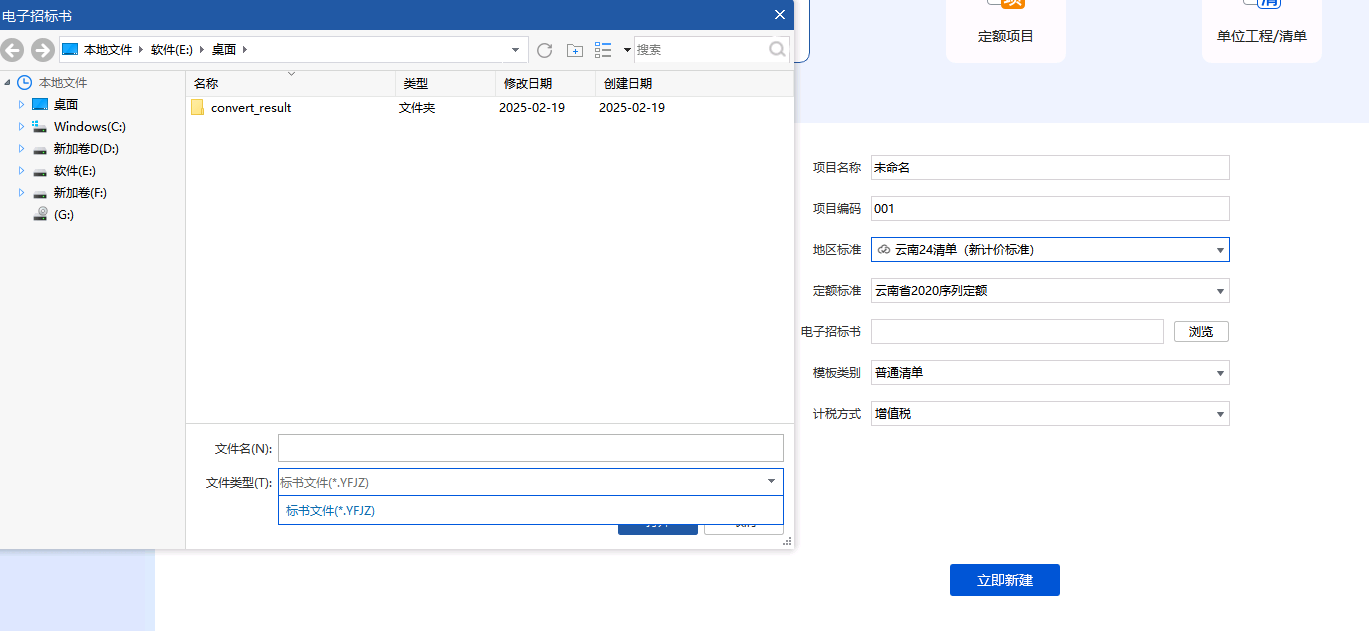This screenshot has height=631, width=1369.
Task: Click the back navigation arrow
Action: click(13, 49)
